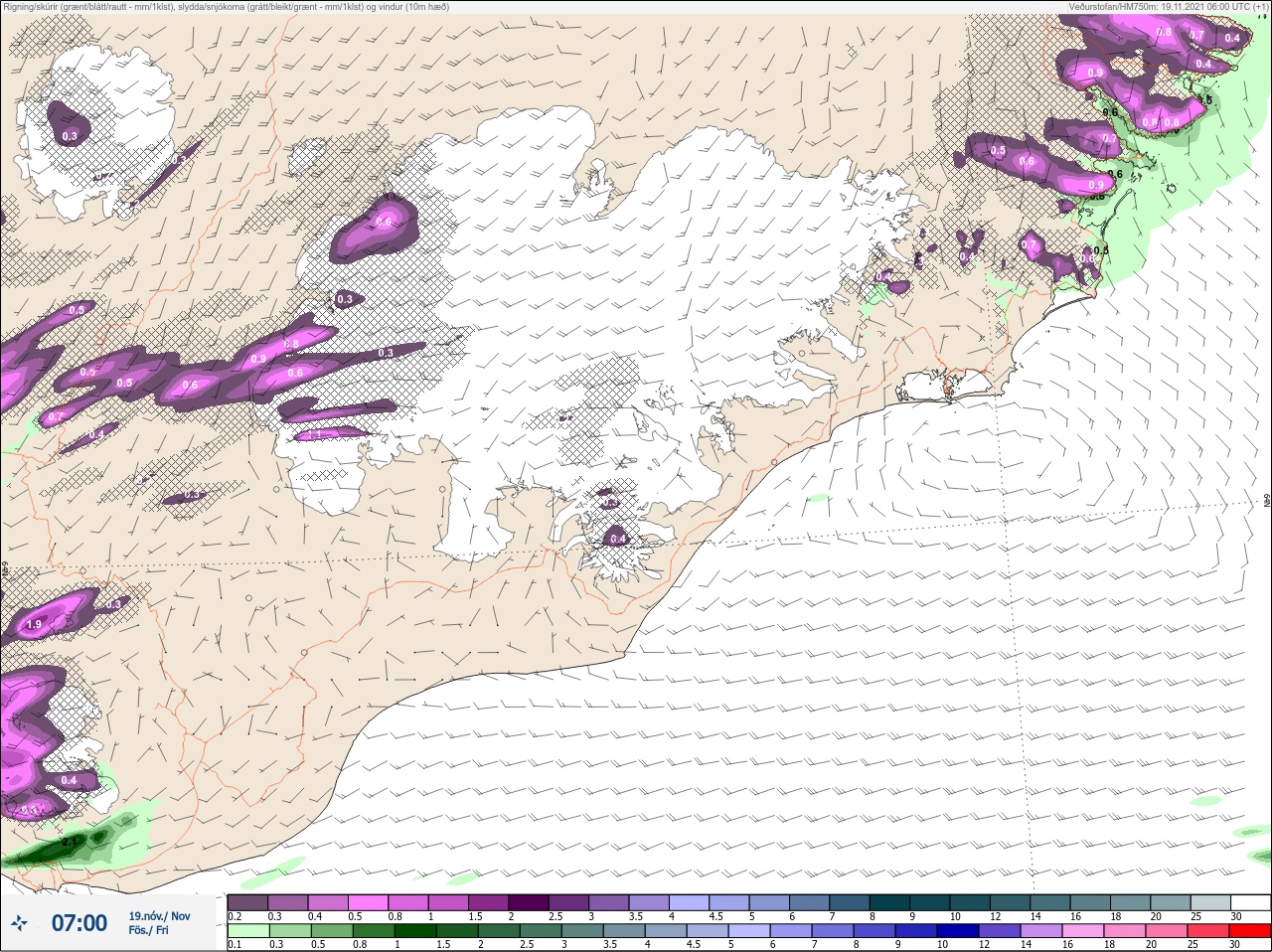The width and height of the screenshot is (1272, 952).
Task: Click the 1.9 precipitation value on the map
Action: click(x=34, y=624)
